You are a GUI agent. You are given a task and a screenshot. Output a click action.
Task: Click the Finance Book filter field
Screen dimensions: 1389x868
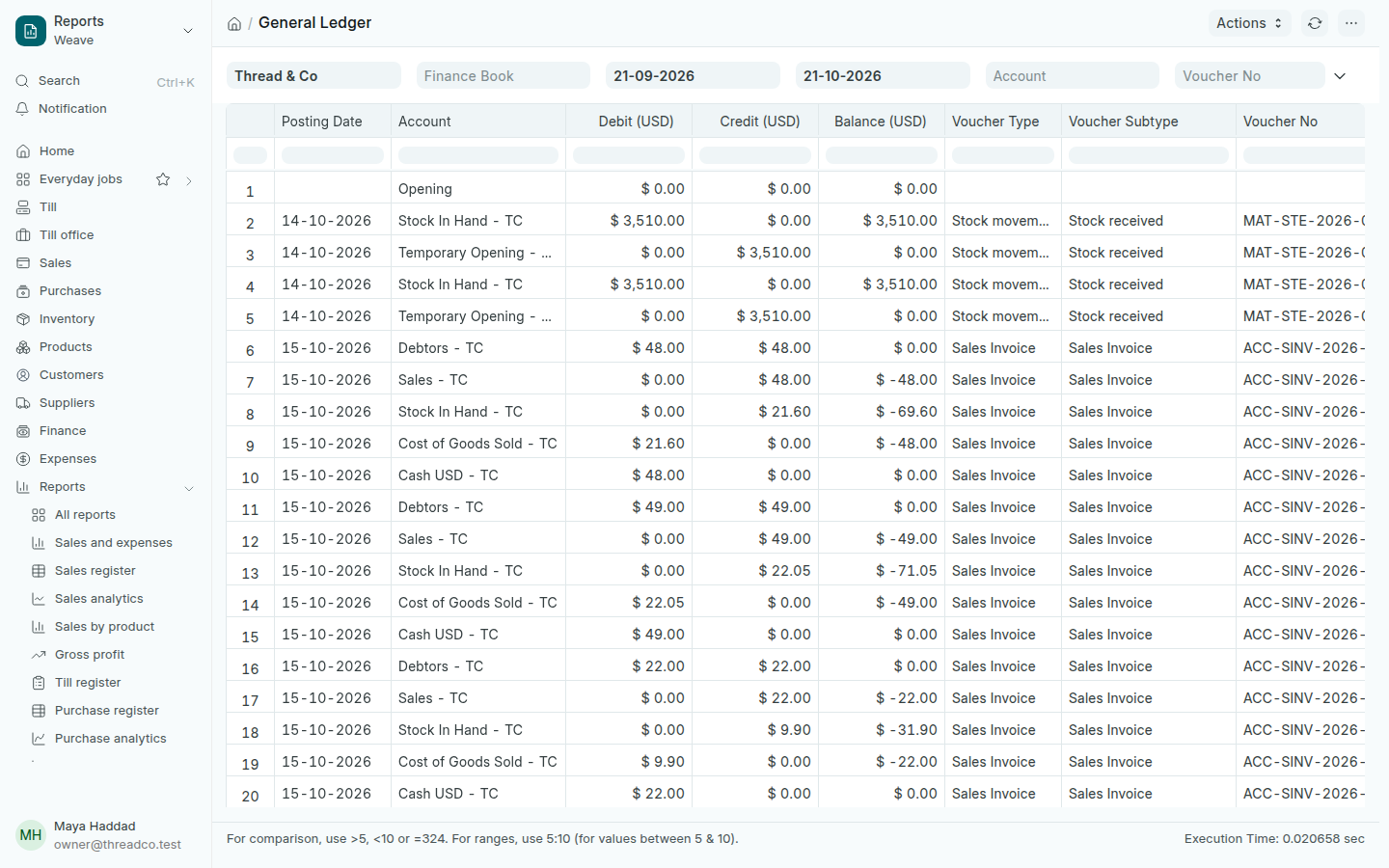pyautogui.click(x=504, y=76)
